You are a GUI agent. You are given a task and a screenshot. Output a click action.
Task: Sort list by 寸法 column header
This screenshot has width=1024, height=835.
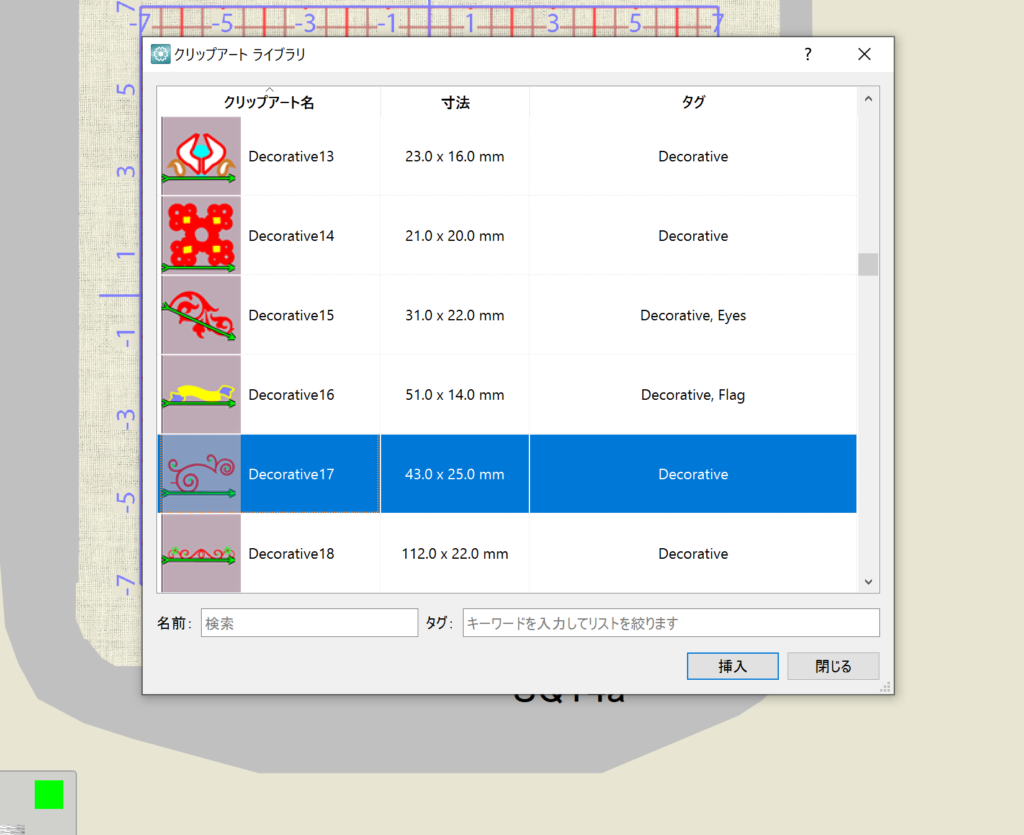coord(455,102)
